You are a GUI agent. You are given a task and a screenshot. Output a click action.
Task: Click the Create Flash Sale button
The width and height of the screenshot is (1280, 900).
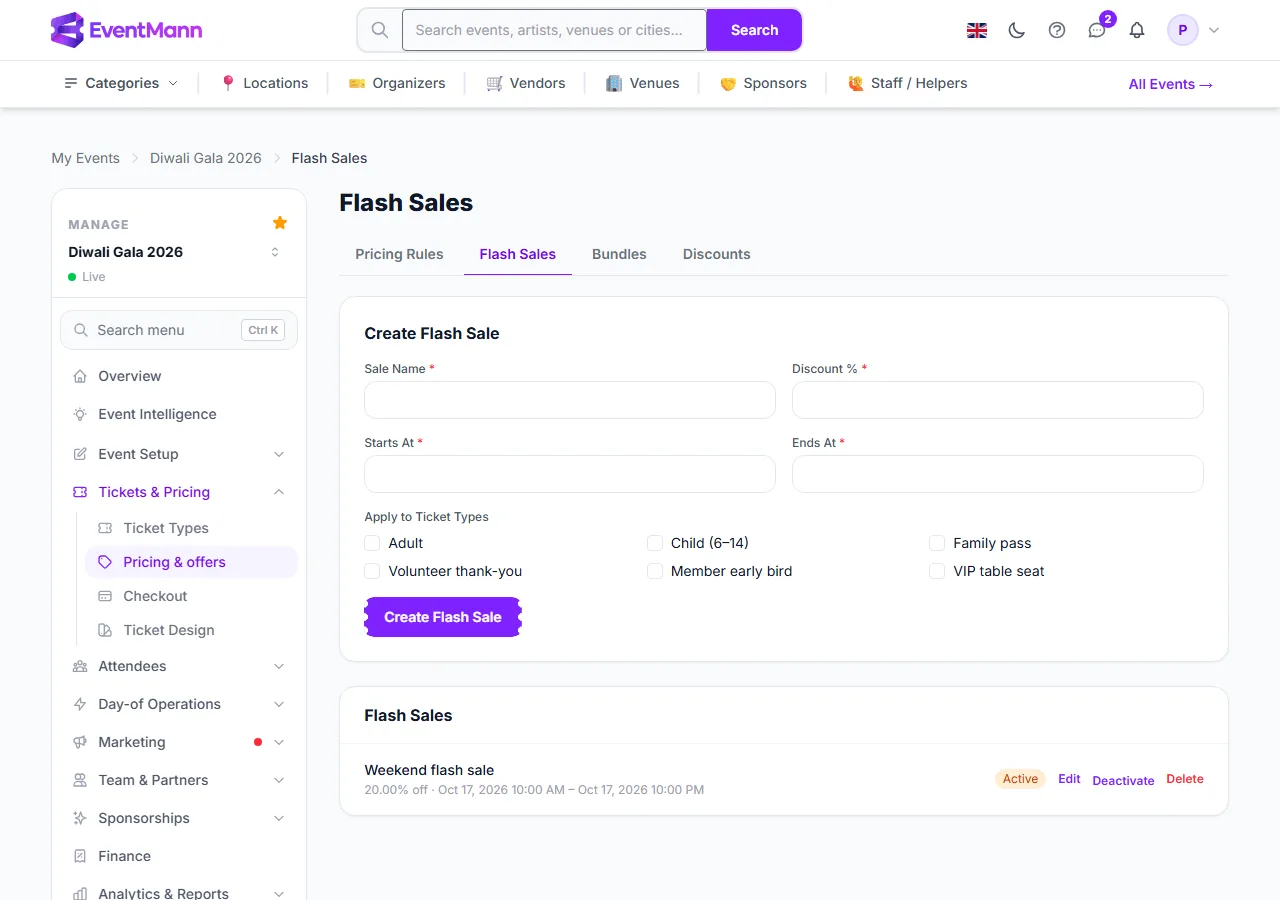click(x=443, y=617)
